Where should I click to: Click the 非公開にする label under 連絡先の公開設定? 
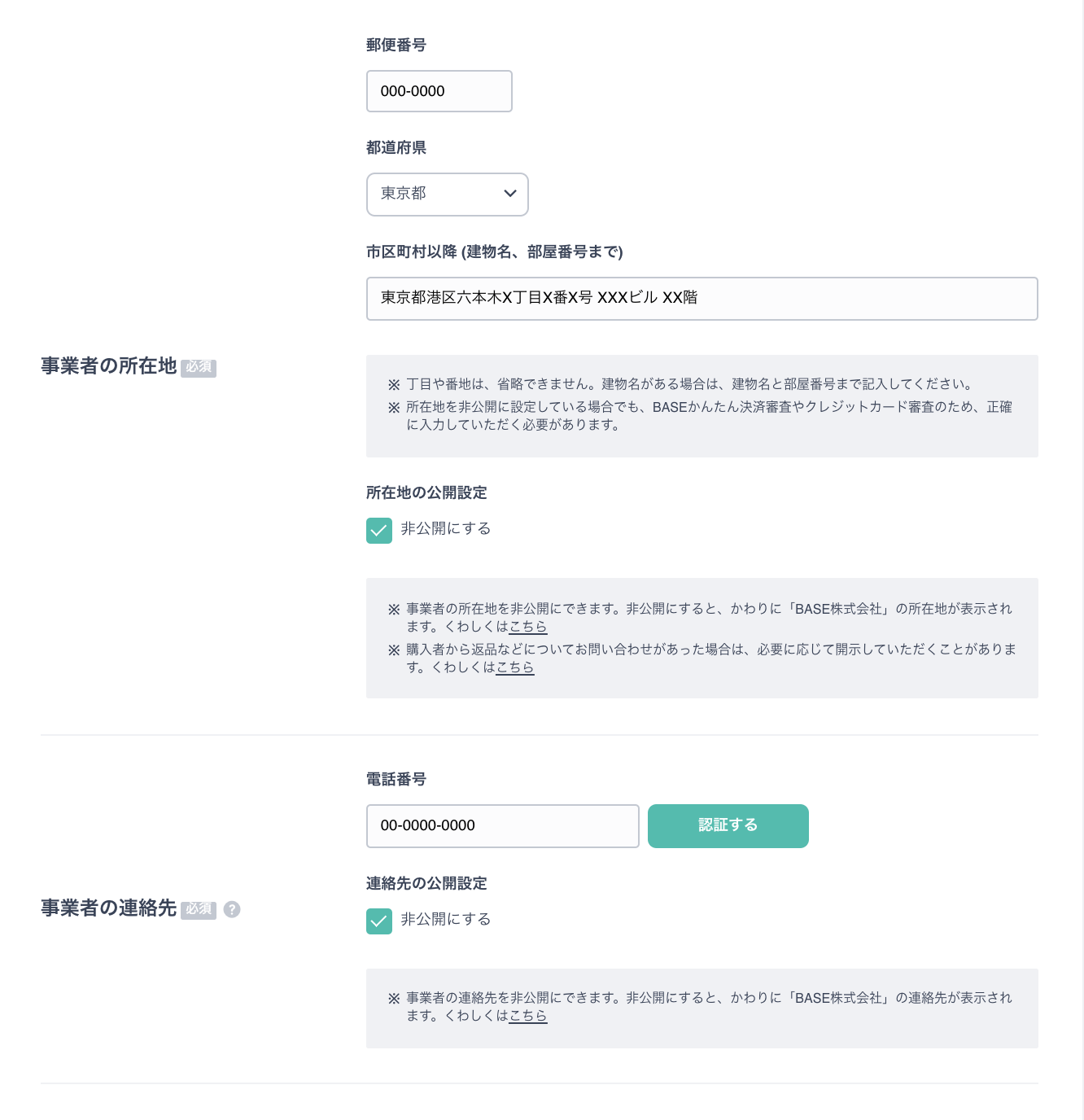point(446,920)
